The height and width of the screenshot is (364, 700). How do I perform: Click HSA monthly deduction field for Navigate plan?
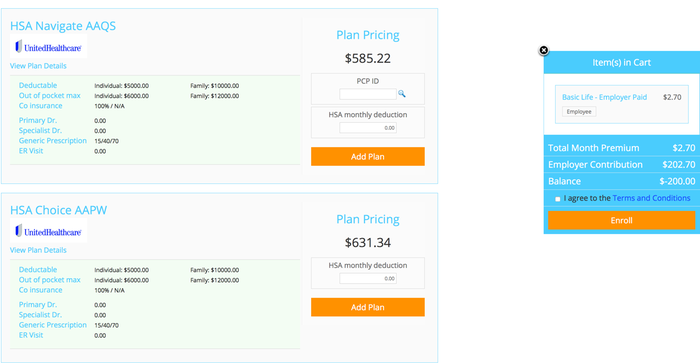tap(367, 128)
